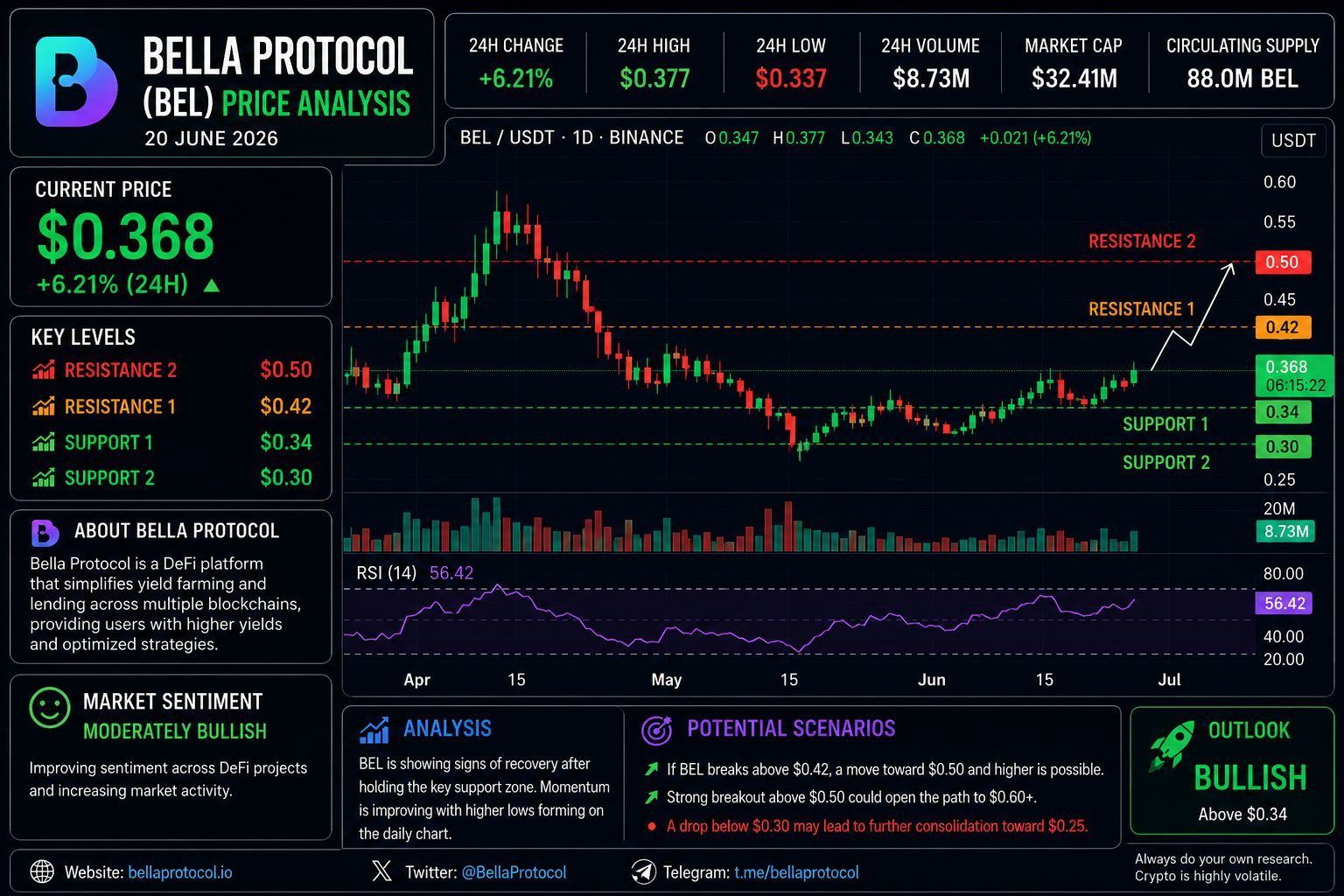Image resolution: width=1344 pixels, height=896 pixels.
Task: Click the purple target Potential Scenarios icon
Action: click(656, 730)
